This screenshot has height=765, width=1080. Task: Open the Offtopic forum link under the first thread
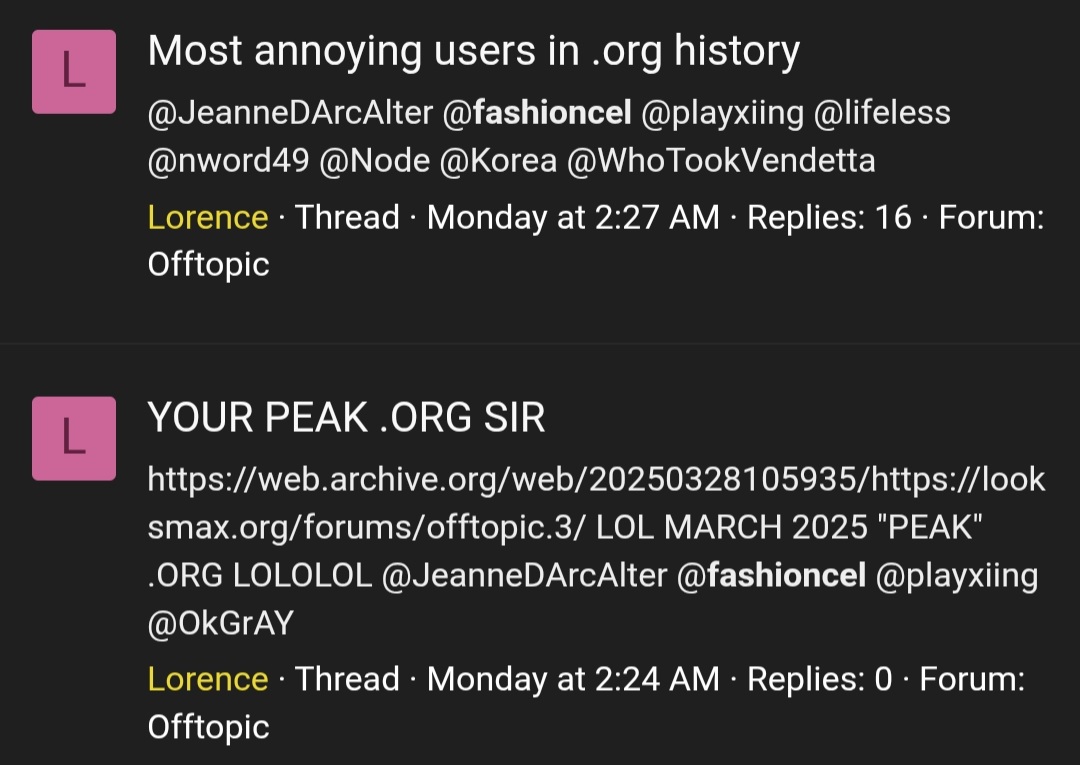click(x=208, y=264)
